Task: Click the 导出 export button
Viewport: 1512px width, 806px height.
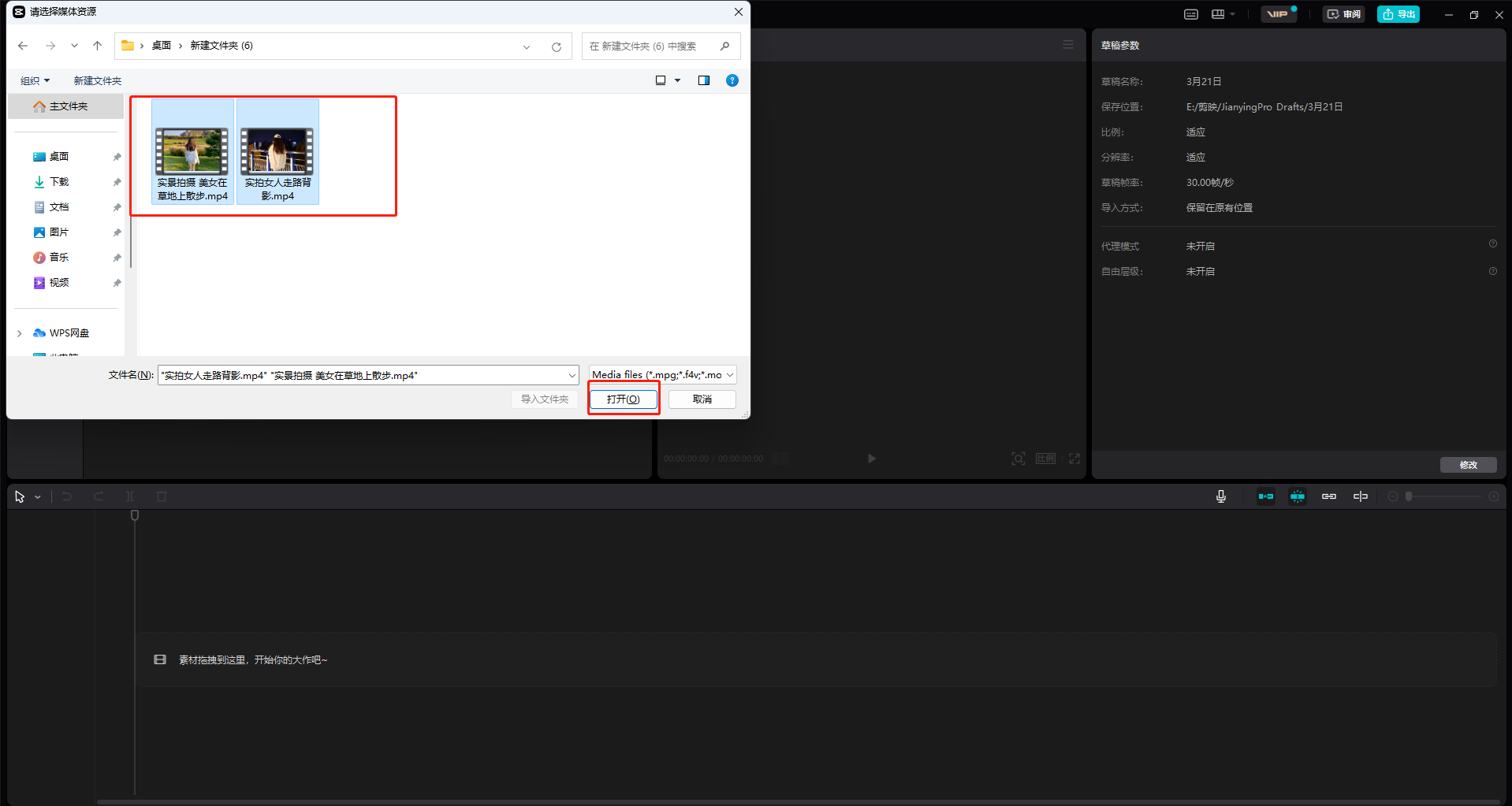Action: point(1398,14)
